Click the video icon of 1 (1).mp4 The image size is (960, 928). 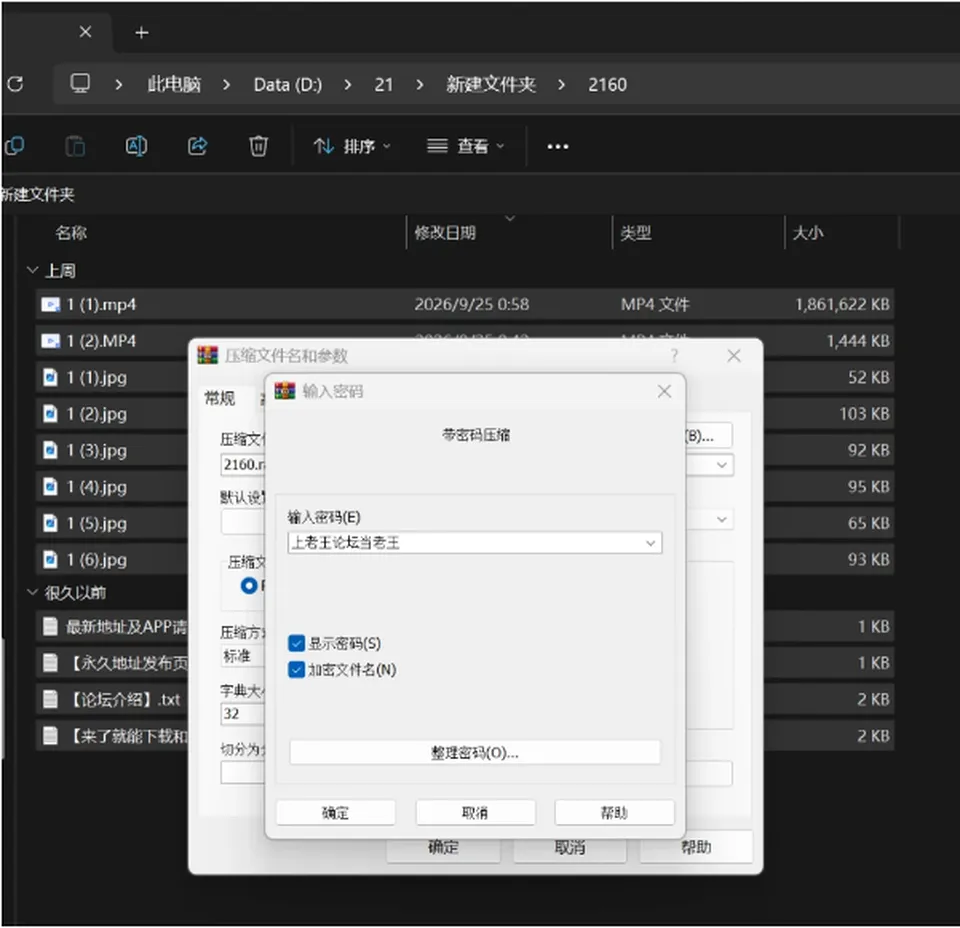pos(50,305)
